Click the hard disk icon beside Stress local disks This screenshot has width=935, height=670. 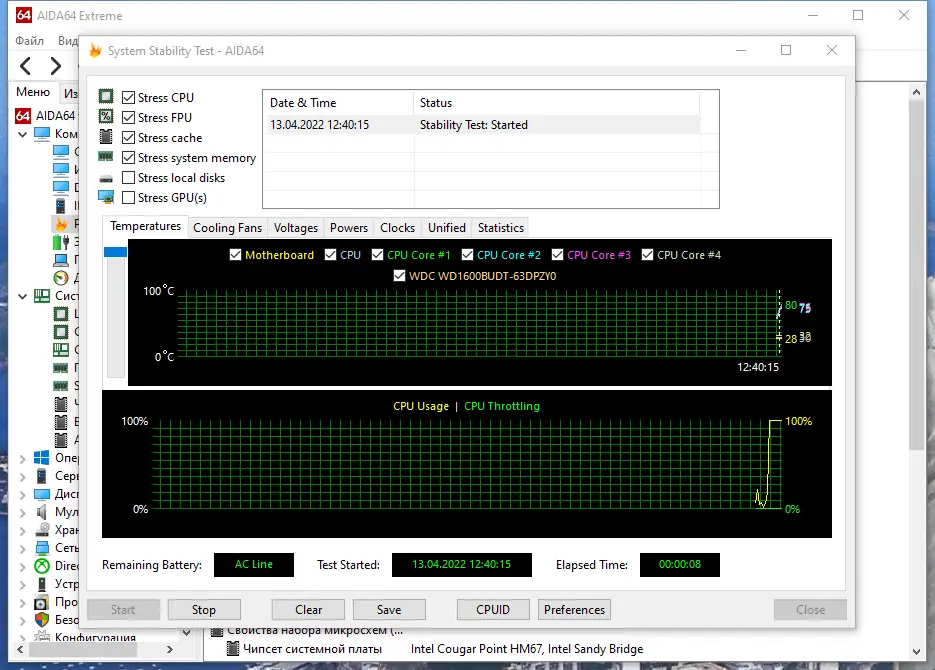106,177
